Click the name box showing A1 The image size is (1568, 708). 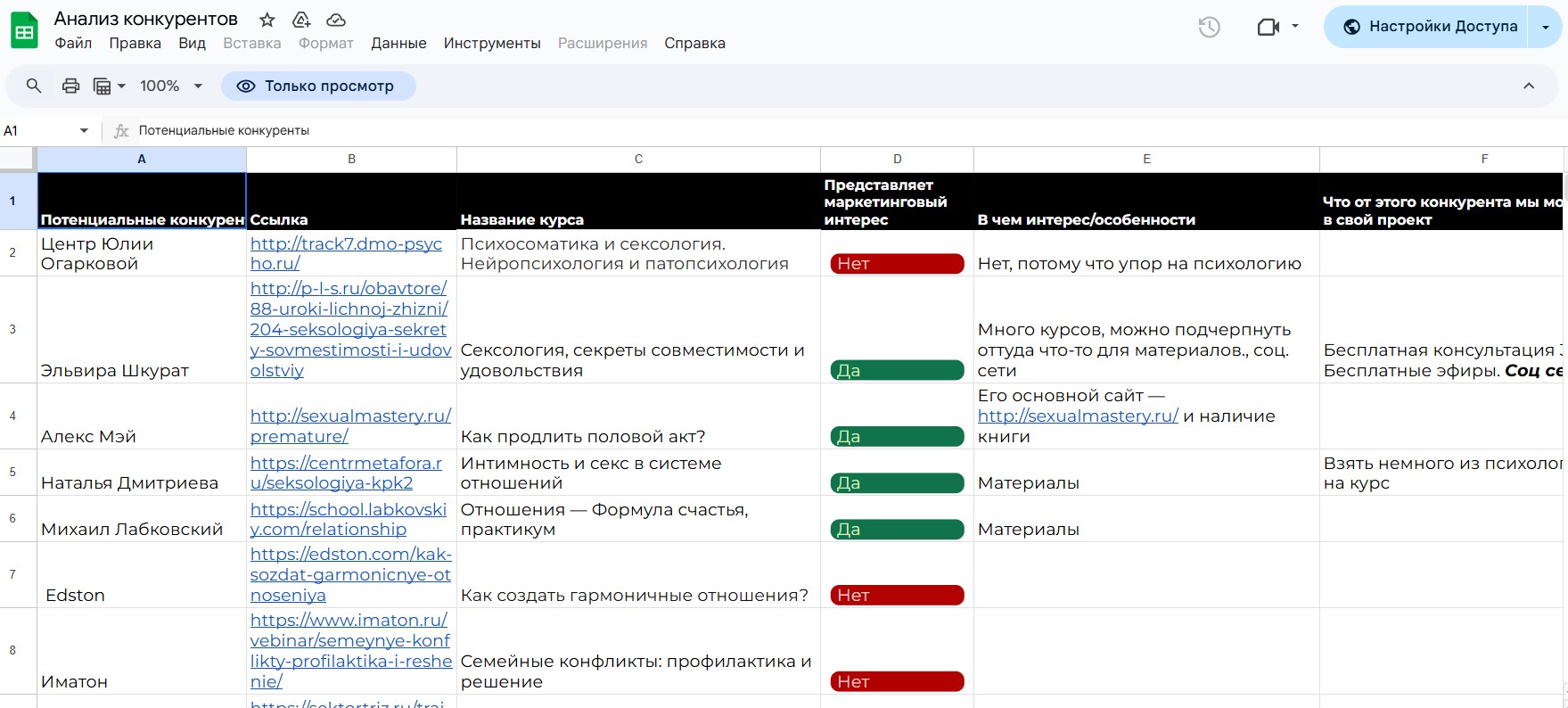coord(40,130)
